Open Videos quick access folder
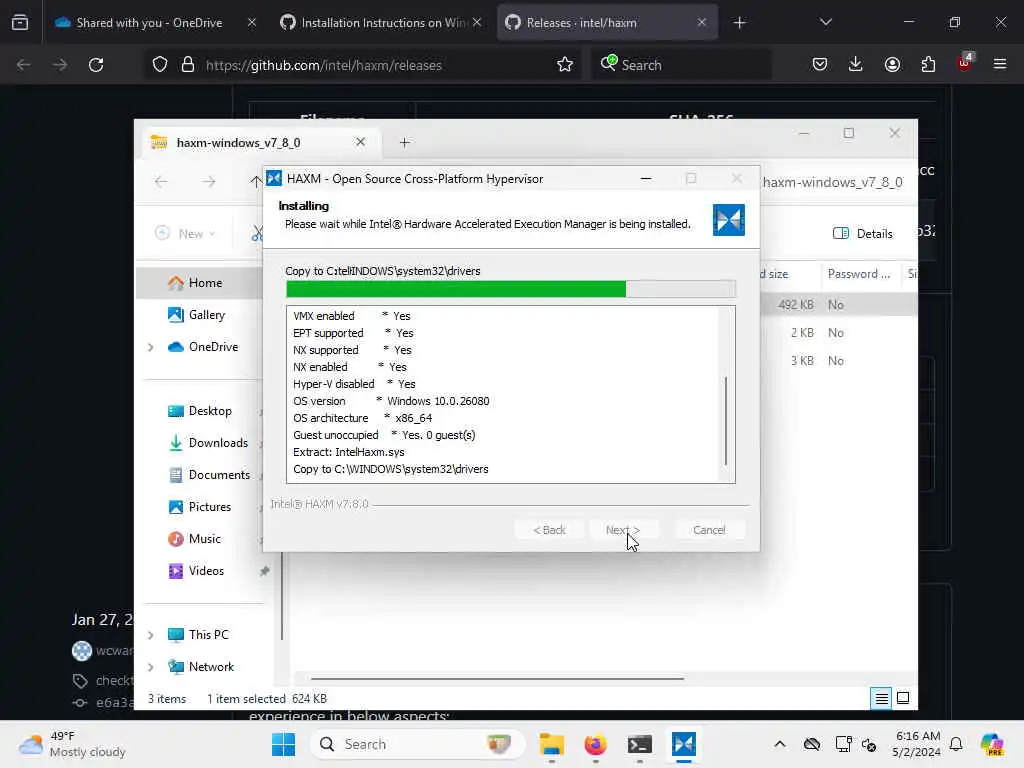Viewport: 1024px width, 768px height. point(197,571)
